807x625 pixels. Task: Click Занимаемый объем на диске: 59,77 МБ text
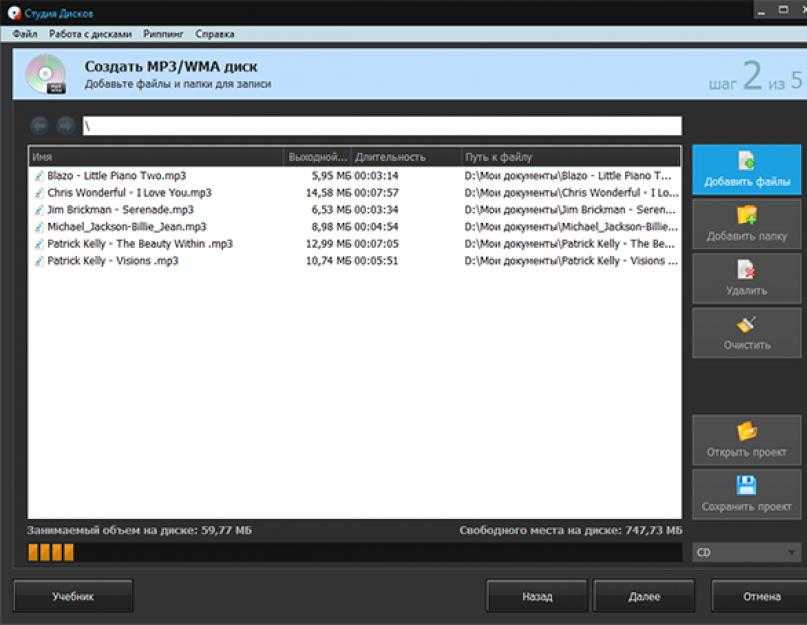pos(139,530)
